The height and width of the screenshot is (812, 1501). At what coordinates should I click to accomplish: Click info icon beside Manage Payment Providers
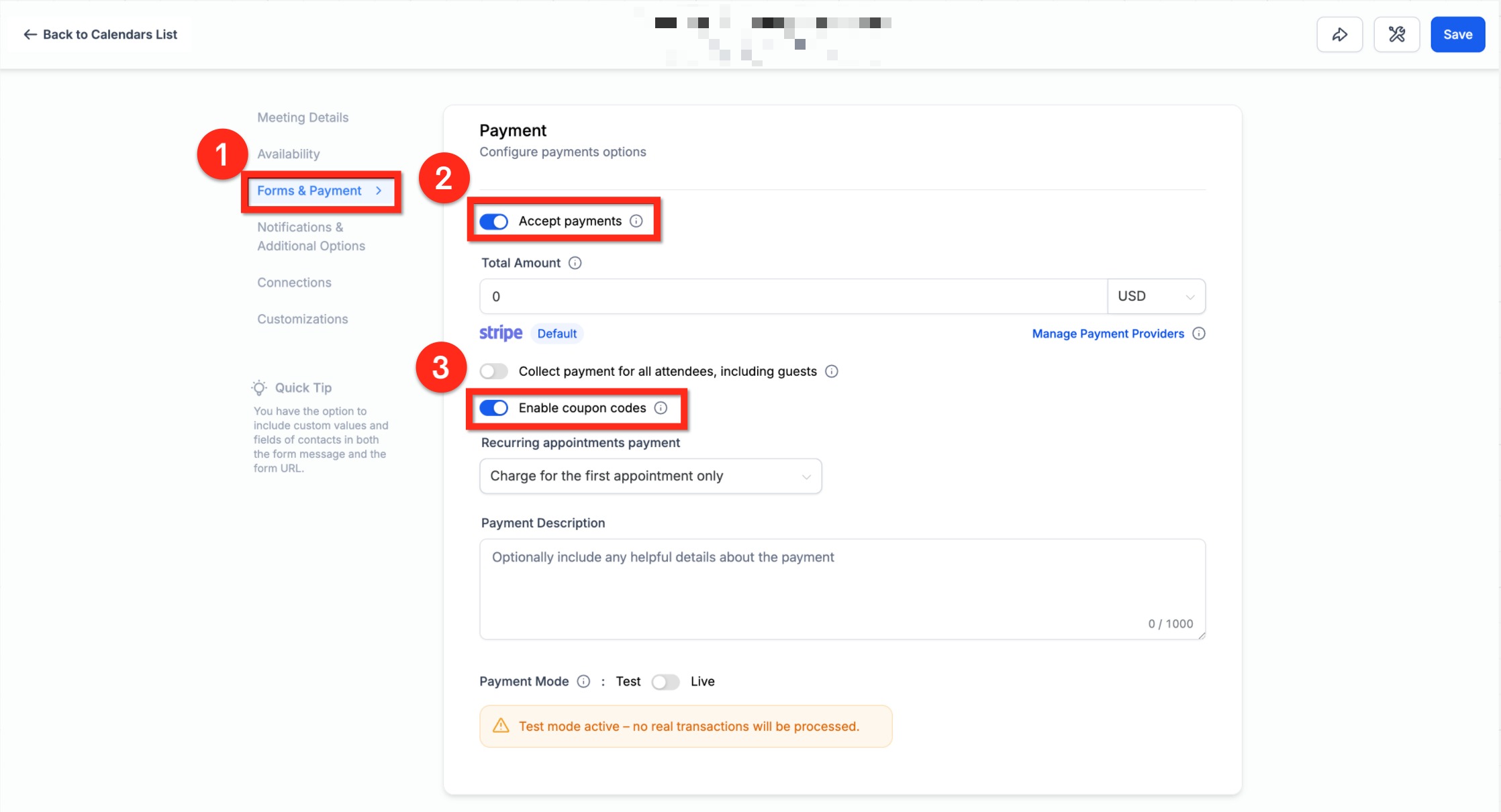[x=1199, y=334]
